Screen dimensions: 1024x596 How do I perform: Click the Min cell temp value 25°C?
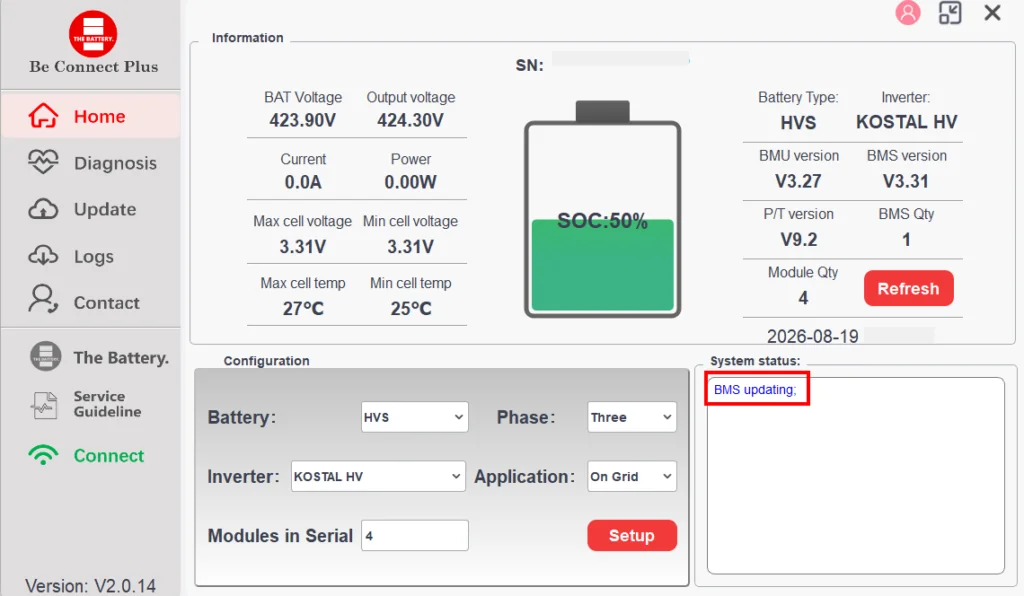pos(411,308)
